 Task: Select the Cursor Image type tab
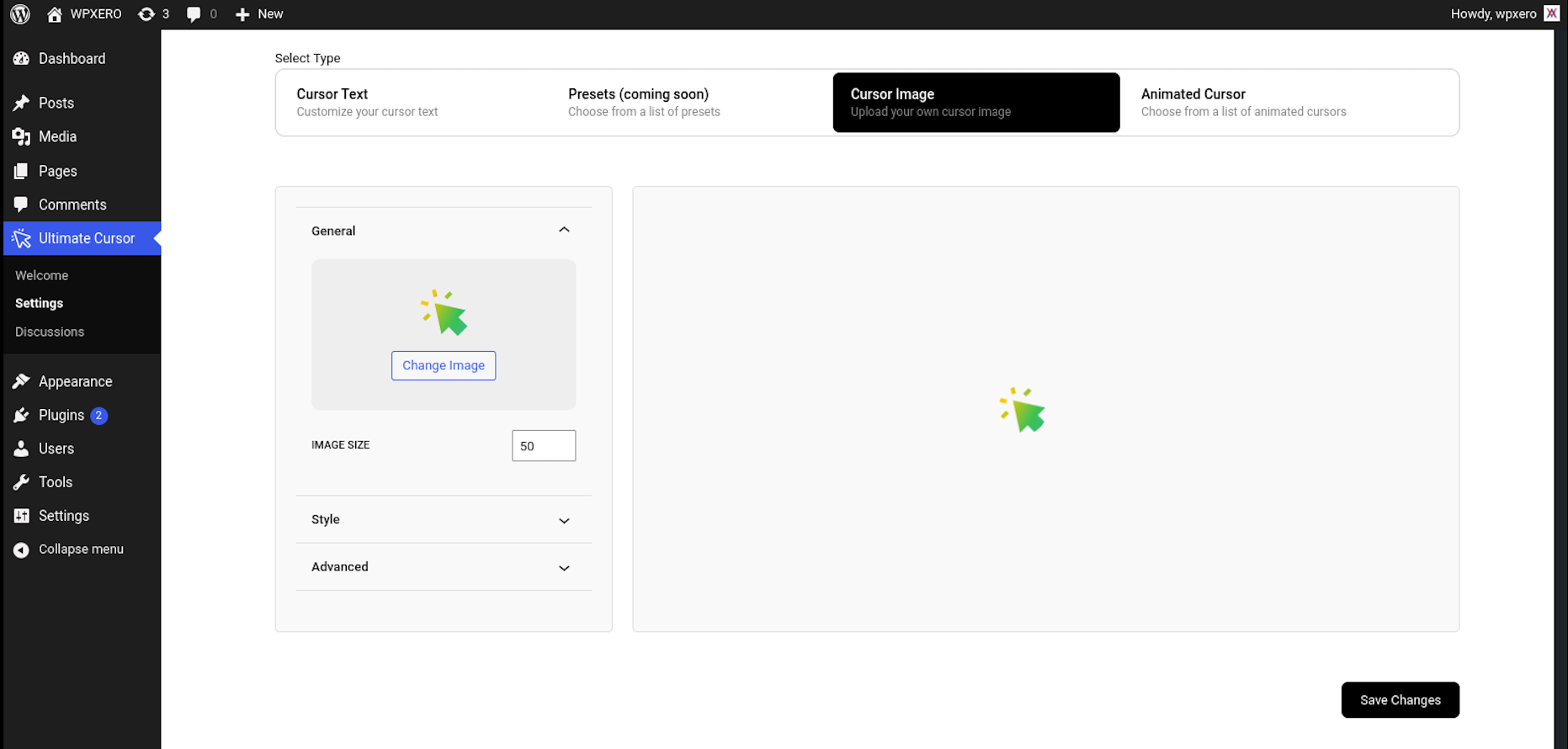pos(976,103)
